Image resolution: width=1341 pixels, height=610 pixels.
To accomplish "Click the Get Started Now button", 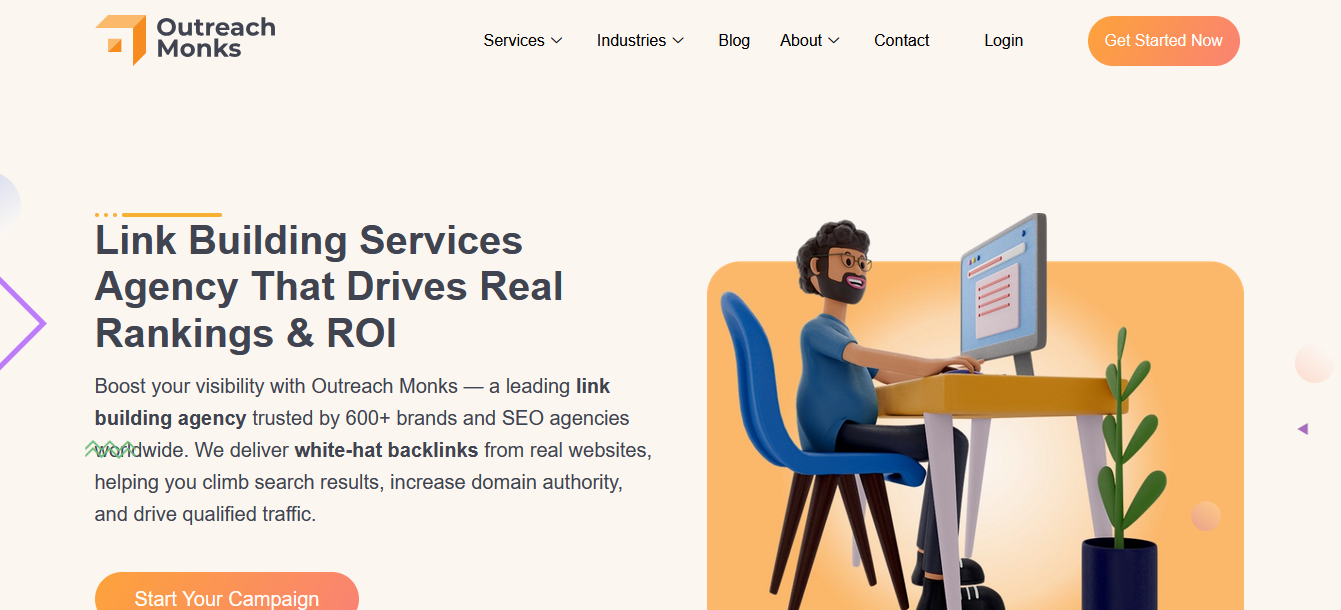I will (1164, 41).
